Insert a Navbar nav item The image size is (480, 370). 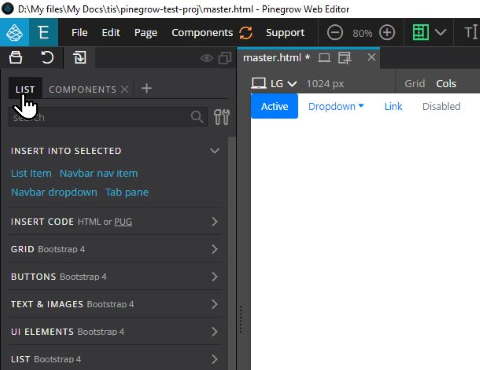point(98,173)
